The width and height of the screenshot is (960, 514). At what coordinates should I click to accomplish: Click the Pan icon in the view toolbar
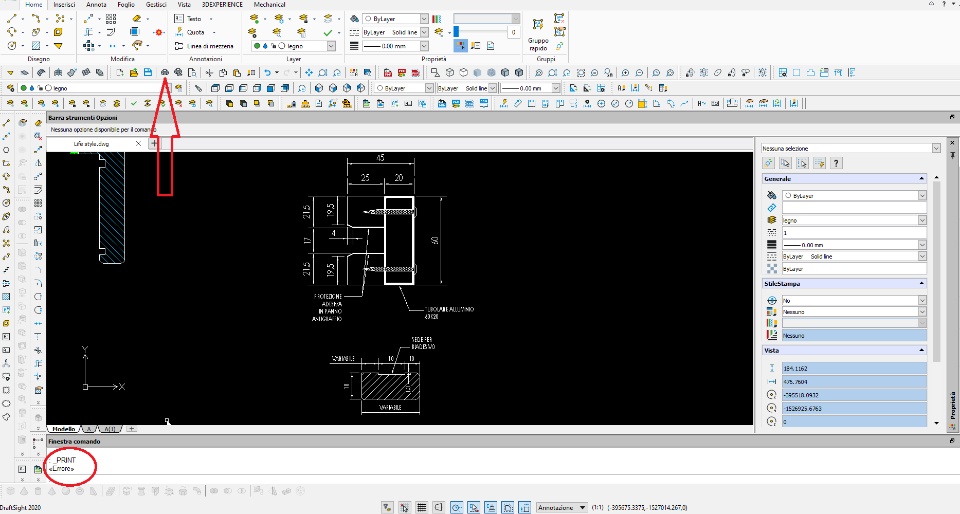click(x=309, y=73)
